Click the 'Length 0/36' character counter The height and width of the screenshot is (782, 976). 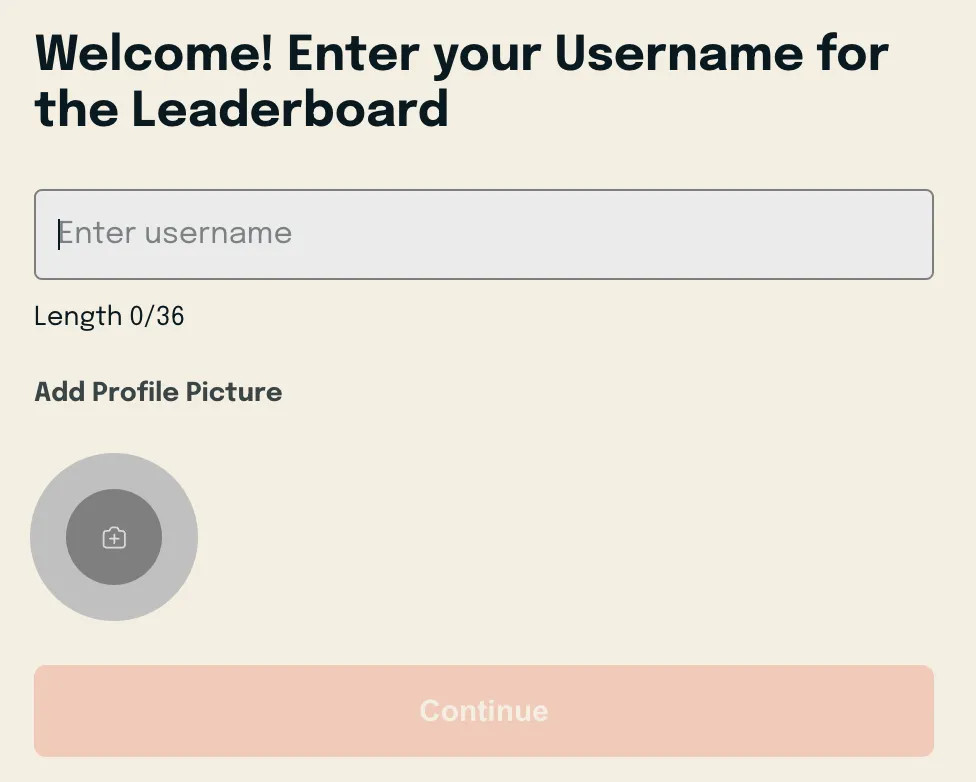coord(109,317)
